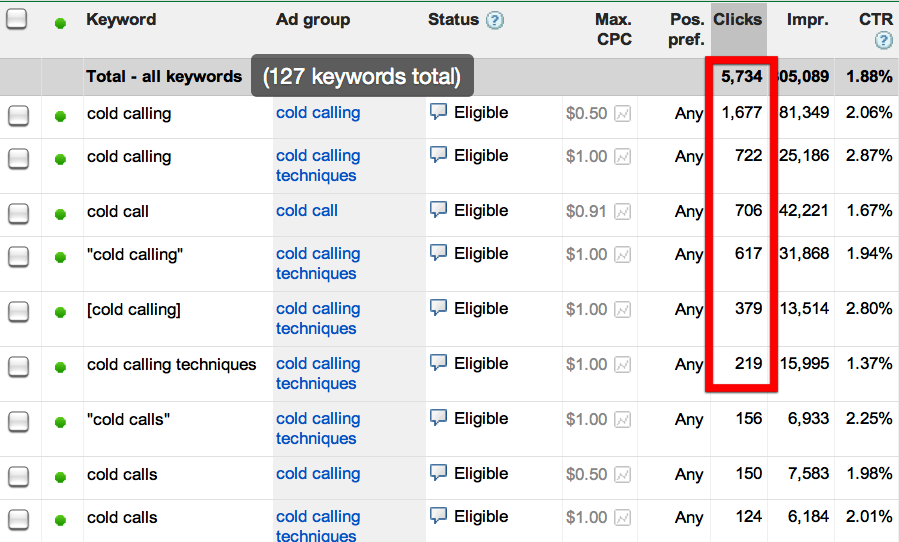The width and height of the screenshot is (899, 542).
Task: Sort by the Clicks column header
Action: (737, 19)
